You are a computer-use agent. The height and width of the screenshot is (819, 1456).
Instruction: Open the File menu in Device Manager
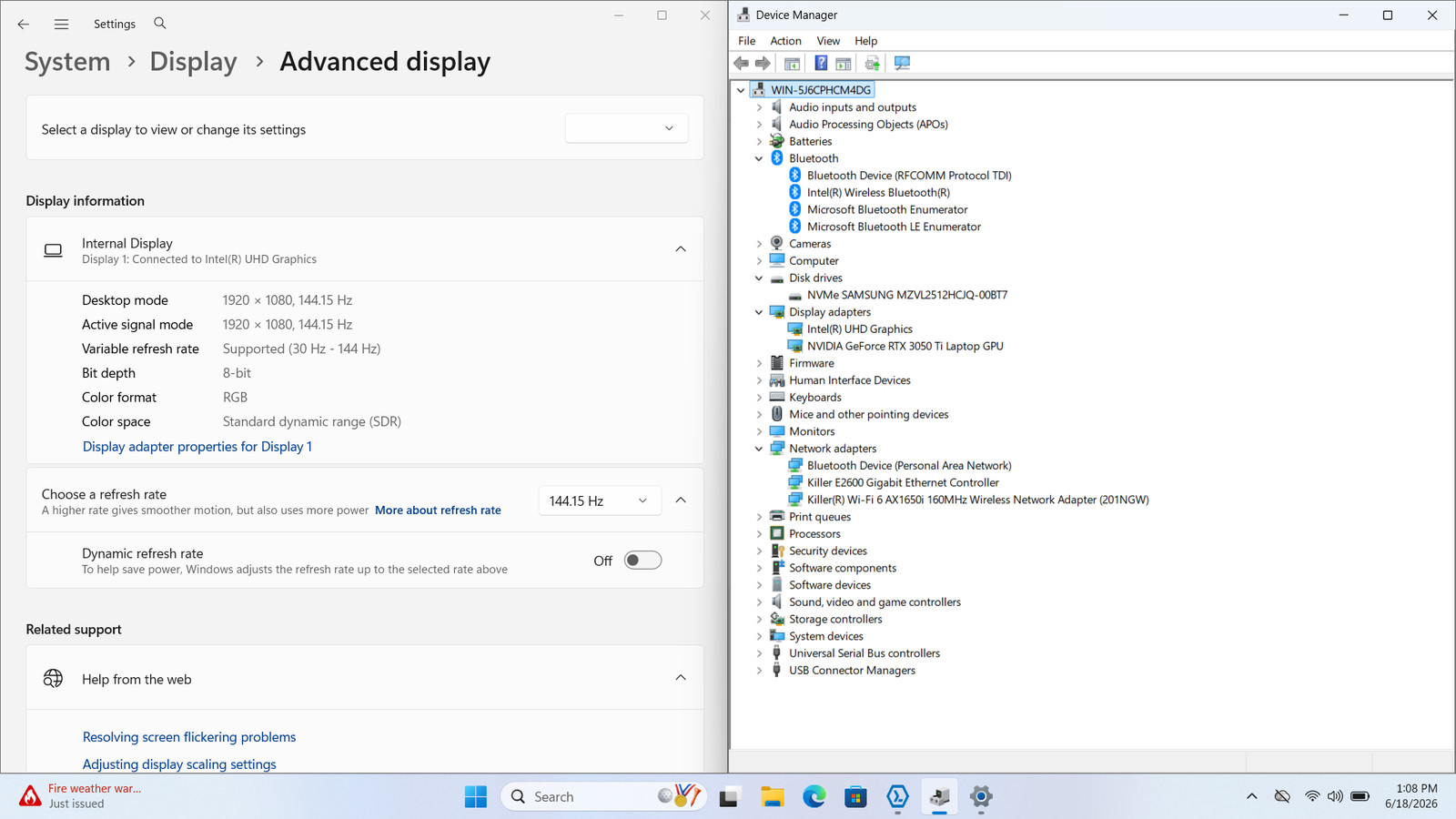pos(747,41)
